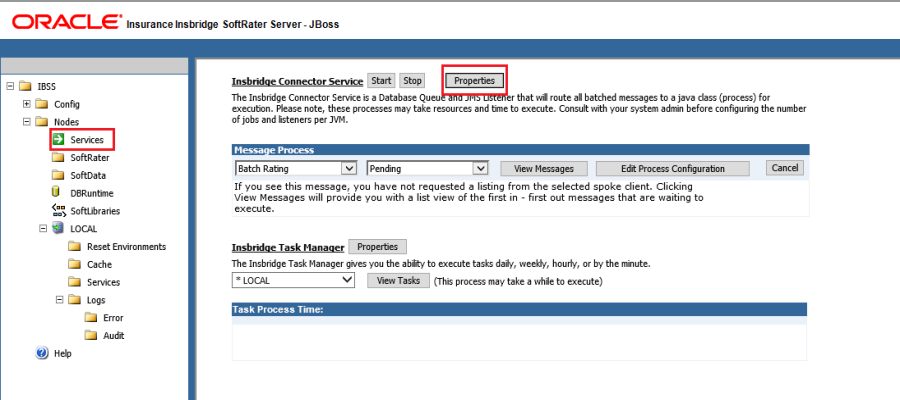Click the Nodes tree label

click(x=67, y=122)
